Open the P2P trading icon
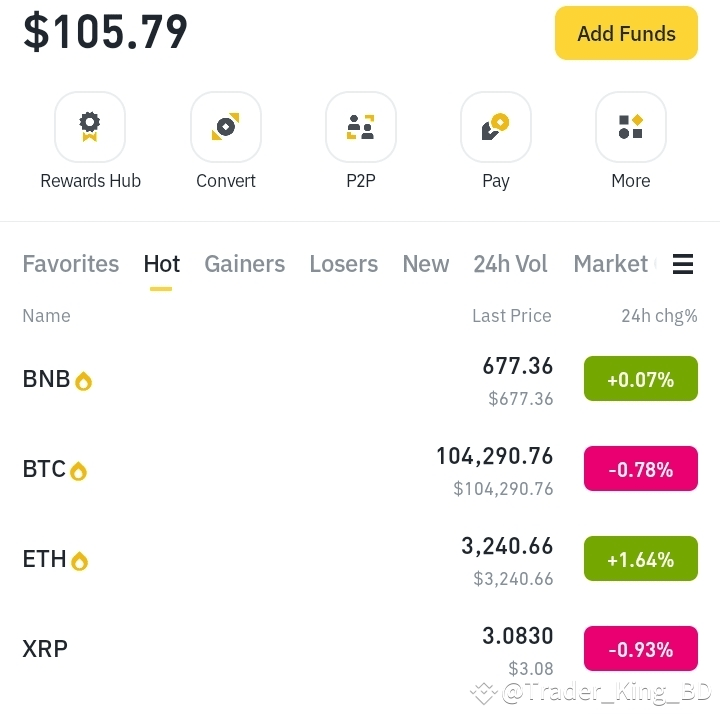Image resolution: width=720 pixels, height=714 pixels. click(x=360, y=127)
